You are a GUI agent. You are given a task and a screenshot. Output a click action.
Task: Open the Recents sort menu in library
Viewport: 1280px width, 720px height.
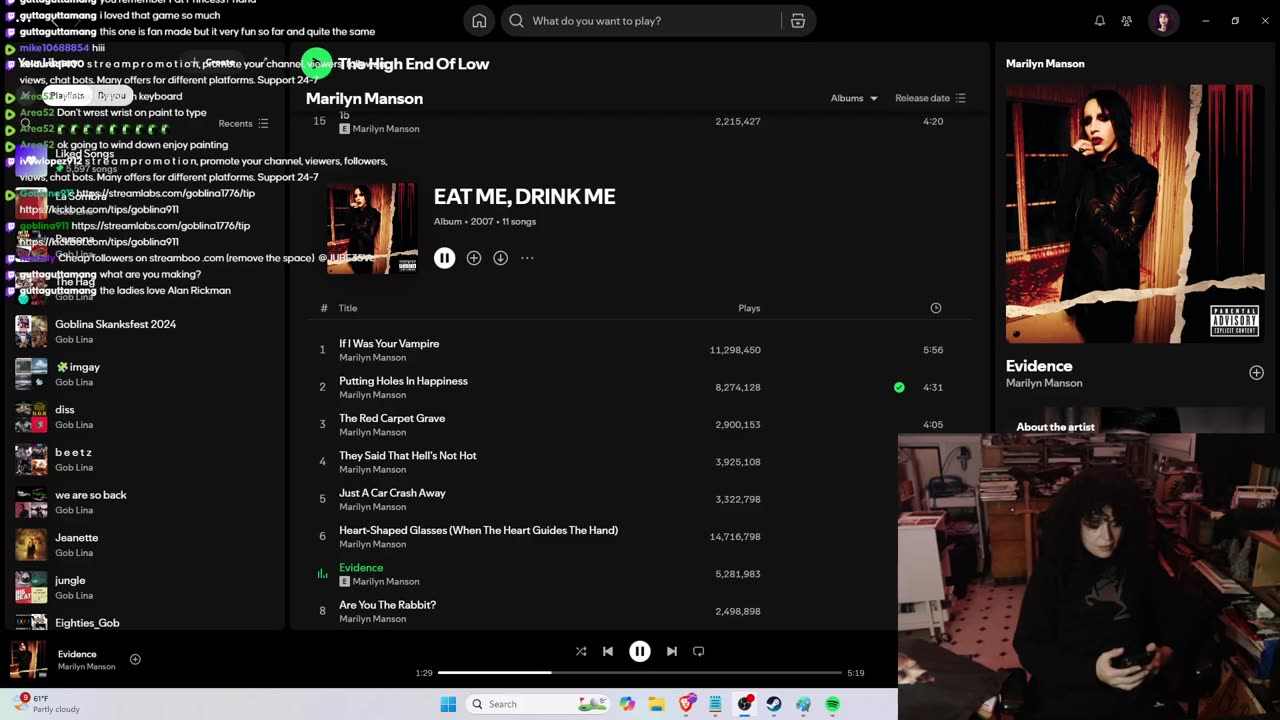tap(243, 124)
